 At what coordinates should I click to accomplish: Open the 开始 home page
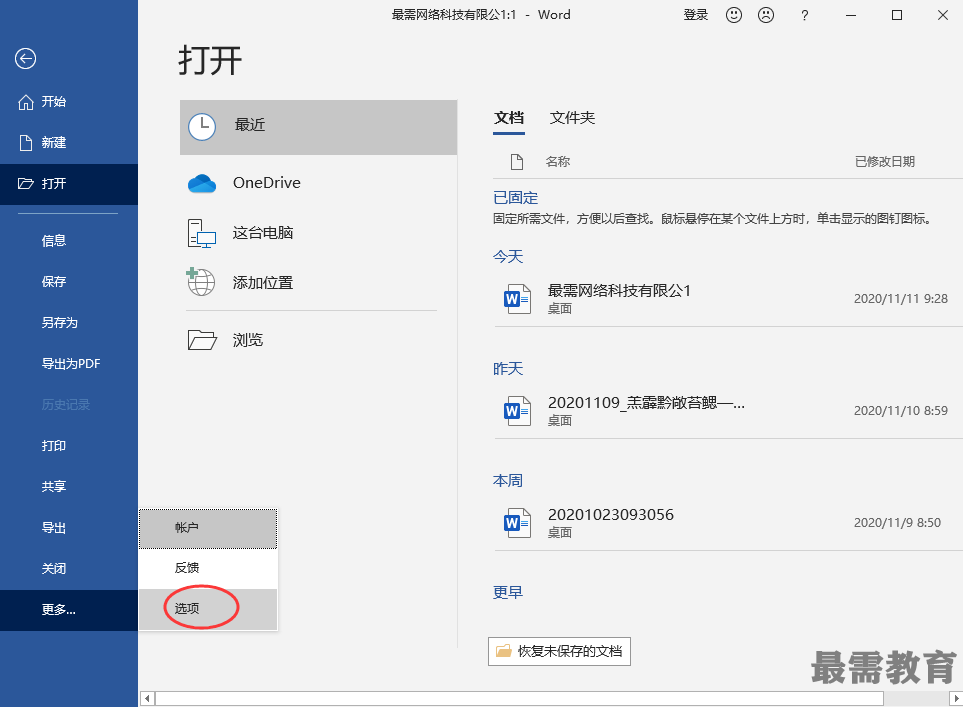click(x=69, y=102)
